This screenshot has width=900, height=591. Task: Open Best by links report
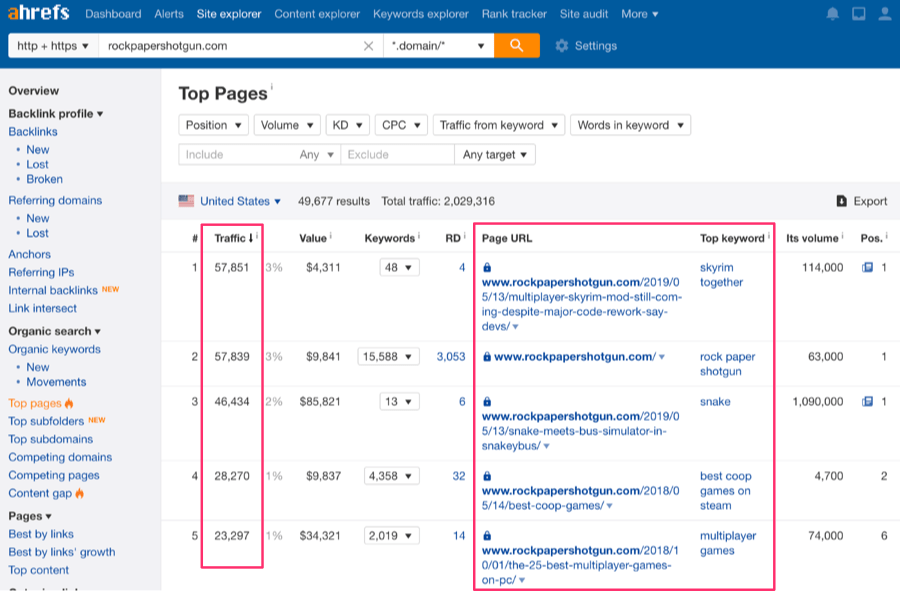(x=41, y=534)
